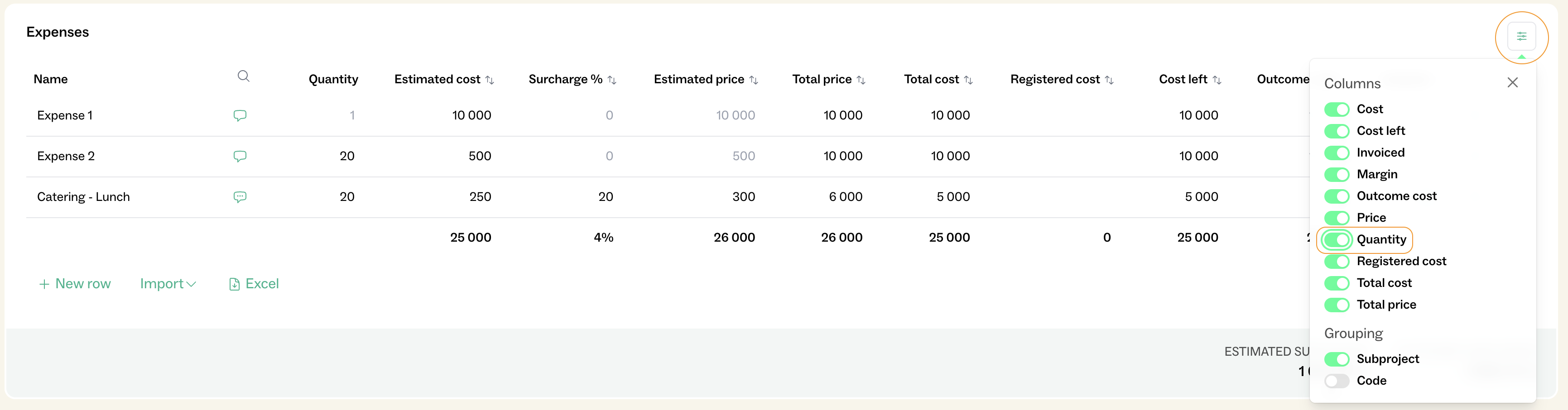The height and width of the screenshot is (410, 1568).
Task: Open comments for Catering - Lunch row
Action: [240, 196]
